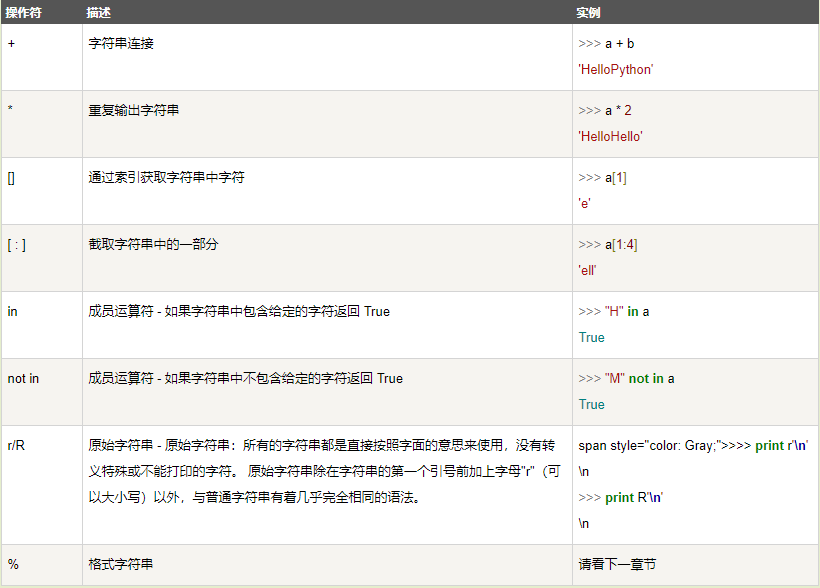Image resolution: width=820 pixels, height=588 pixels.
Task: Click the 实例 column header
Action: pos(588,13)
